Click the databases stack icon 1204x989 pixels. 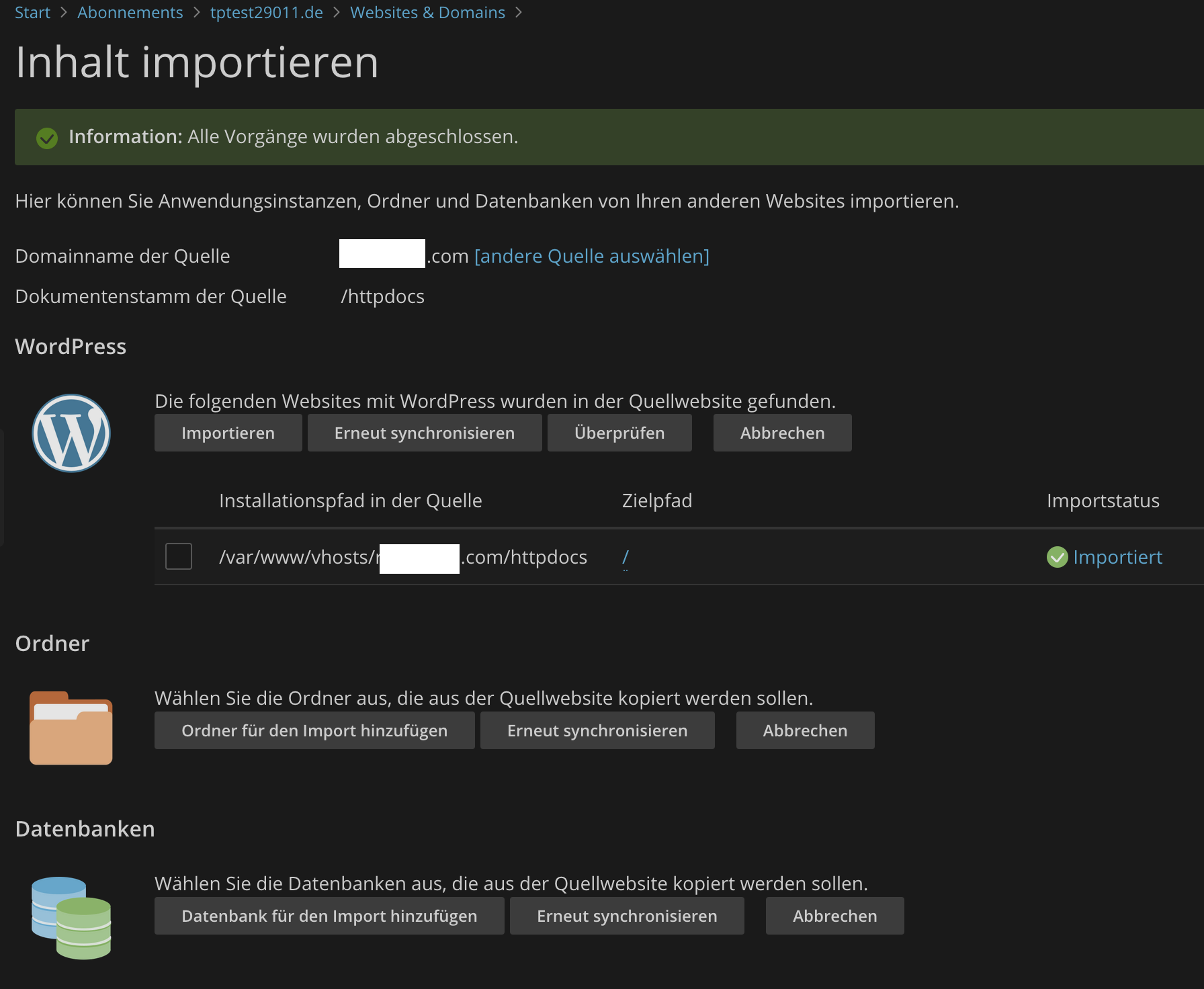pos(71,917)
